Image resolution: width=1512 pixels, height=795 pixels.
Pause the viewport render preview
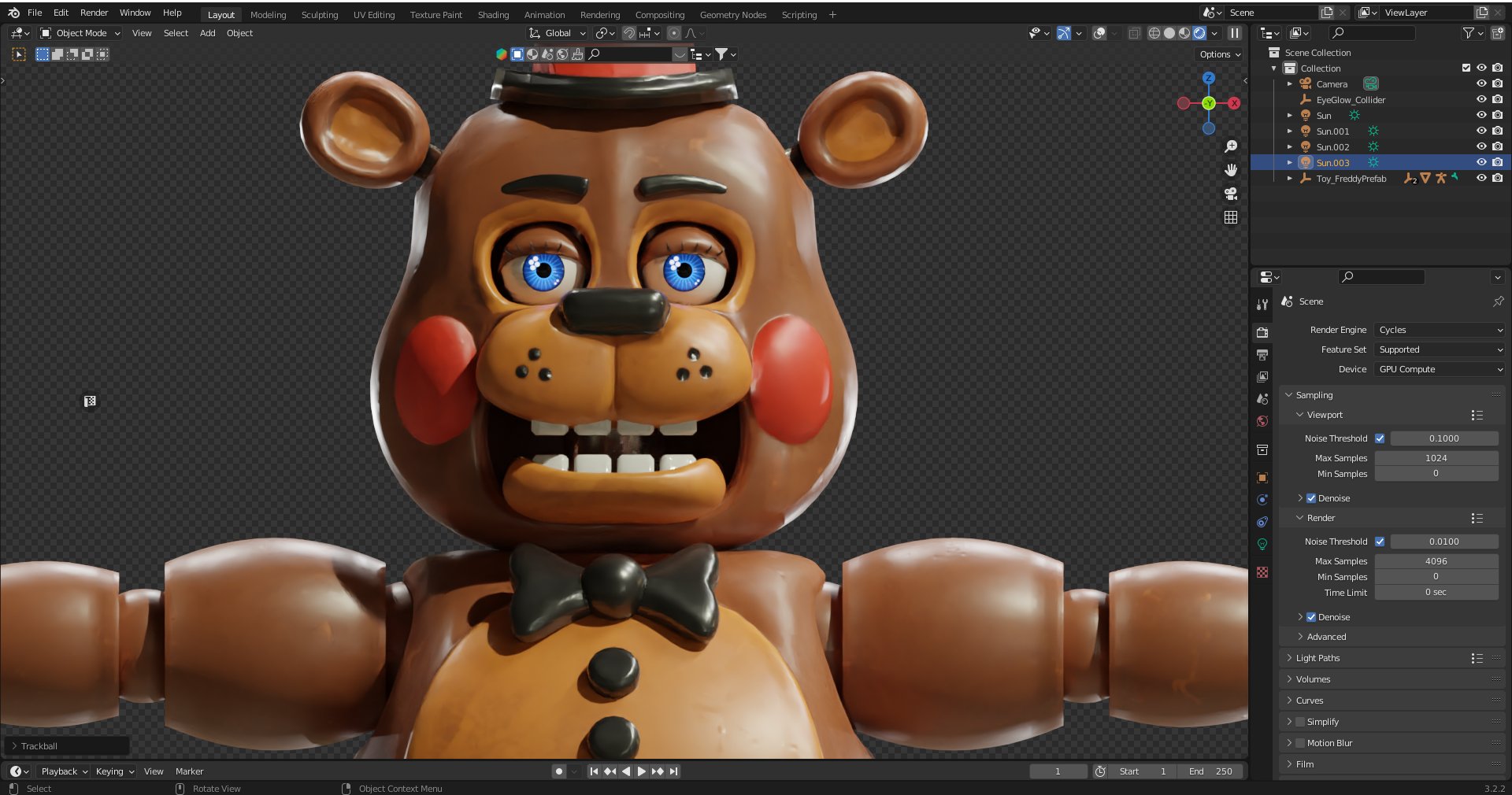pyautogui.click(x=1235, y=33)
